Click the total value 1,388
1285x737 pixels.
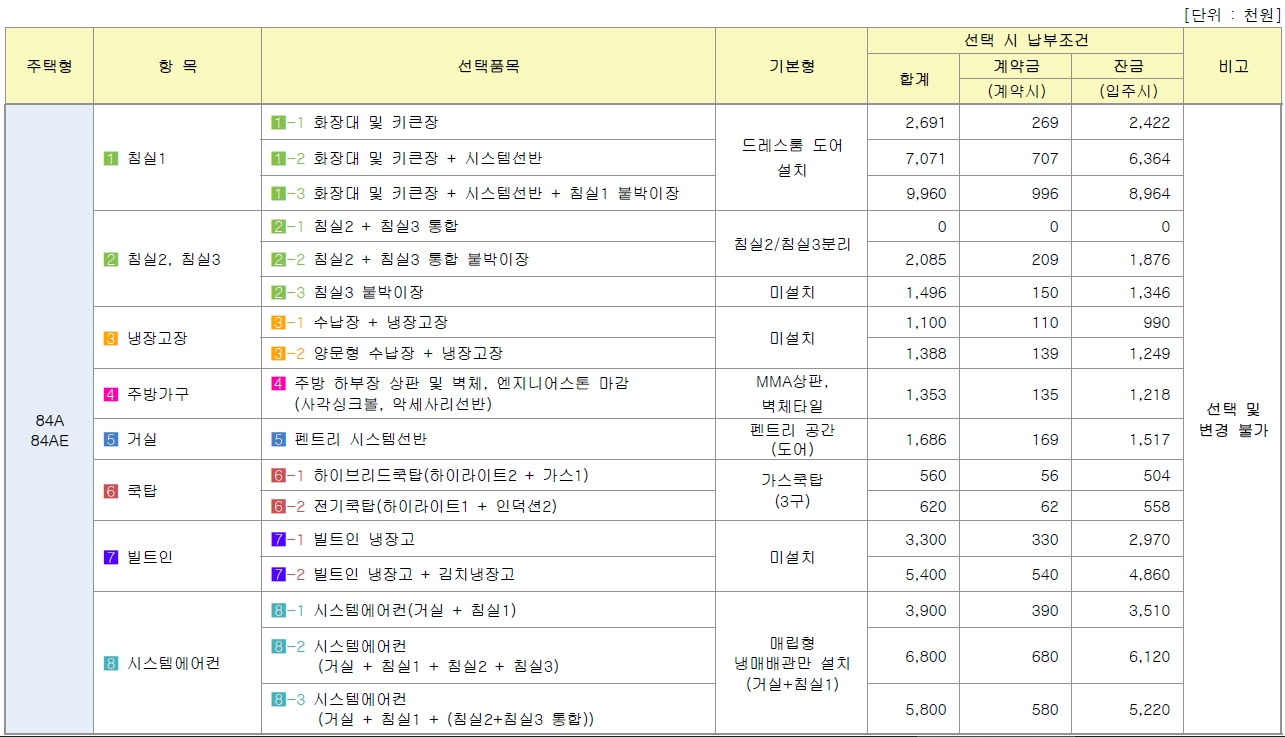[x=925, y=354]
